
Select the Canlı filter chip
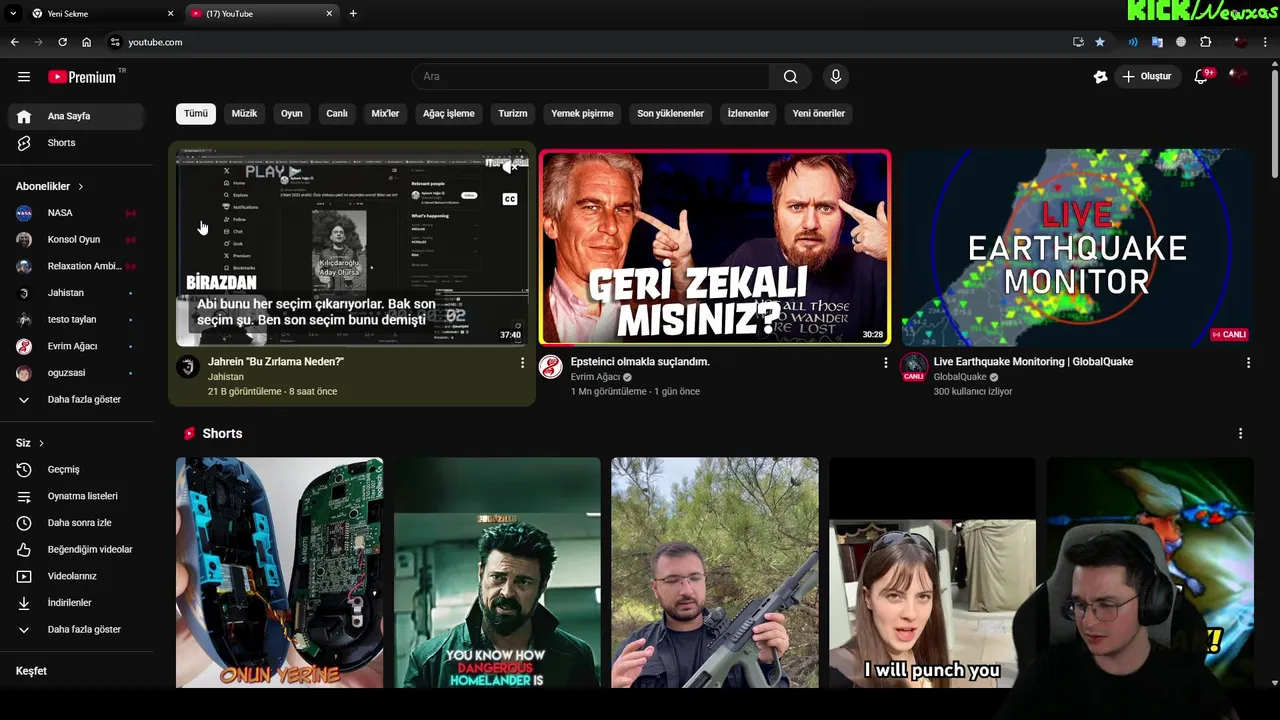[337, 114]
